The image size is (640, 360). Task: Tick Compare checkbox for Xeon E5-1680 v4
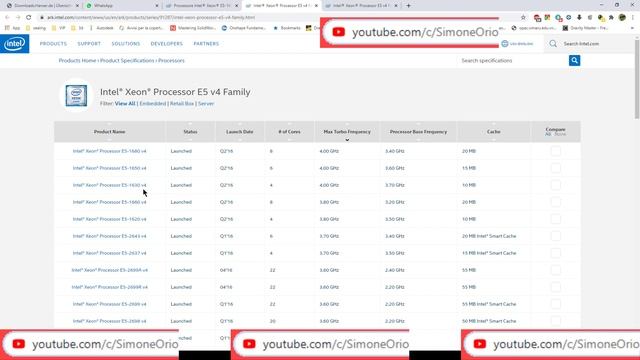pyautogui.click(x=556, y=151)
